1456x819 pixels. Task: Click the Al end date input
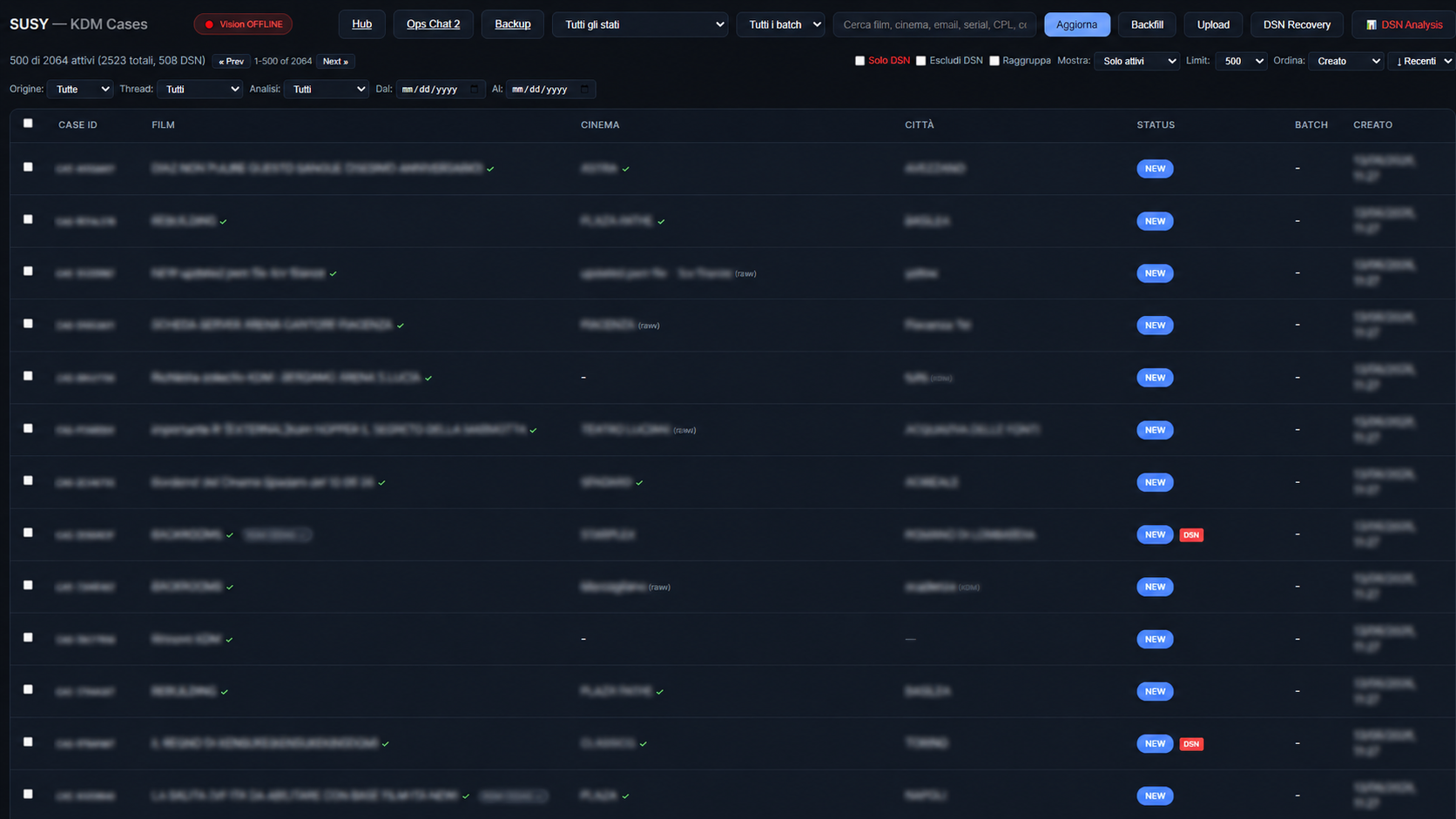(x=551, y=89)
